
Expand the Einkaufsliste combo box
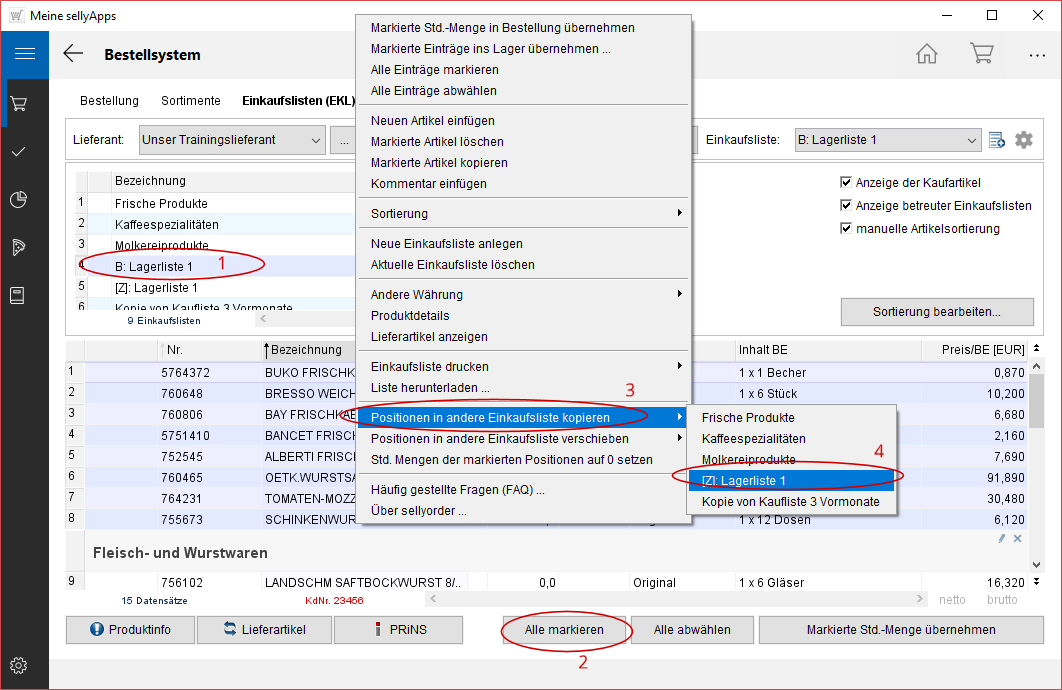pos(972,140)
